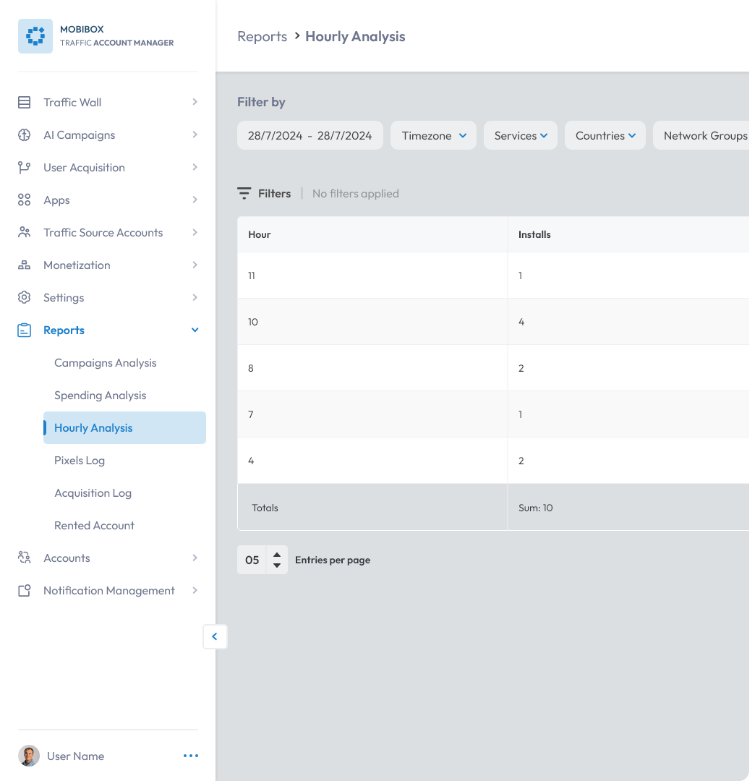
Task: Click the Monetization hierarchy icon
Action: tap(24, 265)
